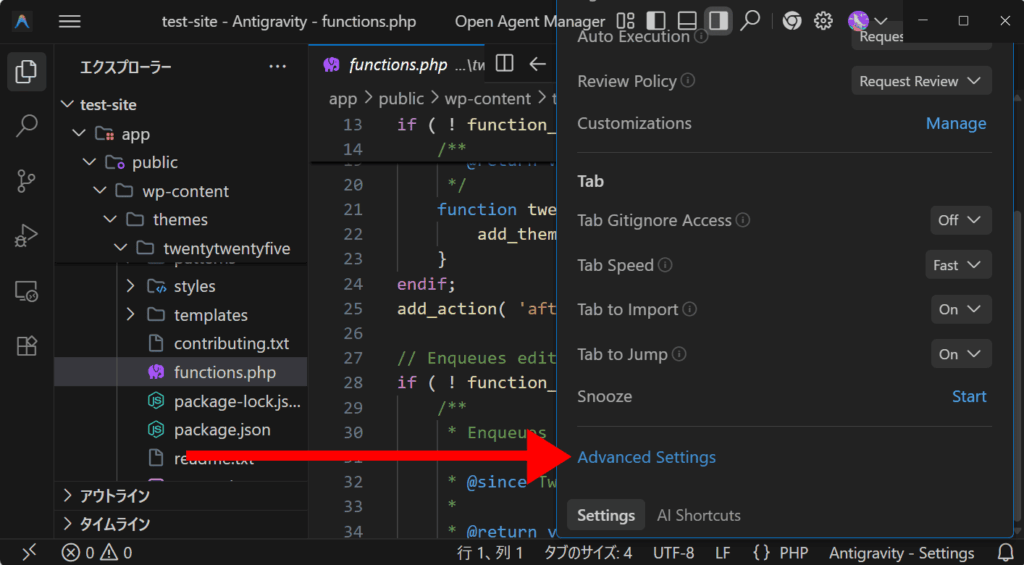Image resolution: width=1024 pixels, height=565 pixels.
Task: Open the Source Control view icon
Action: (27, 181)
